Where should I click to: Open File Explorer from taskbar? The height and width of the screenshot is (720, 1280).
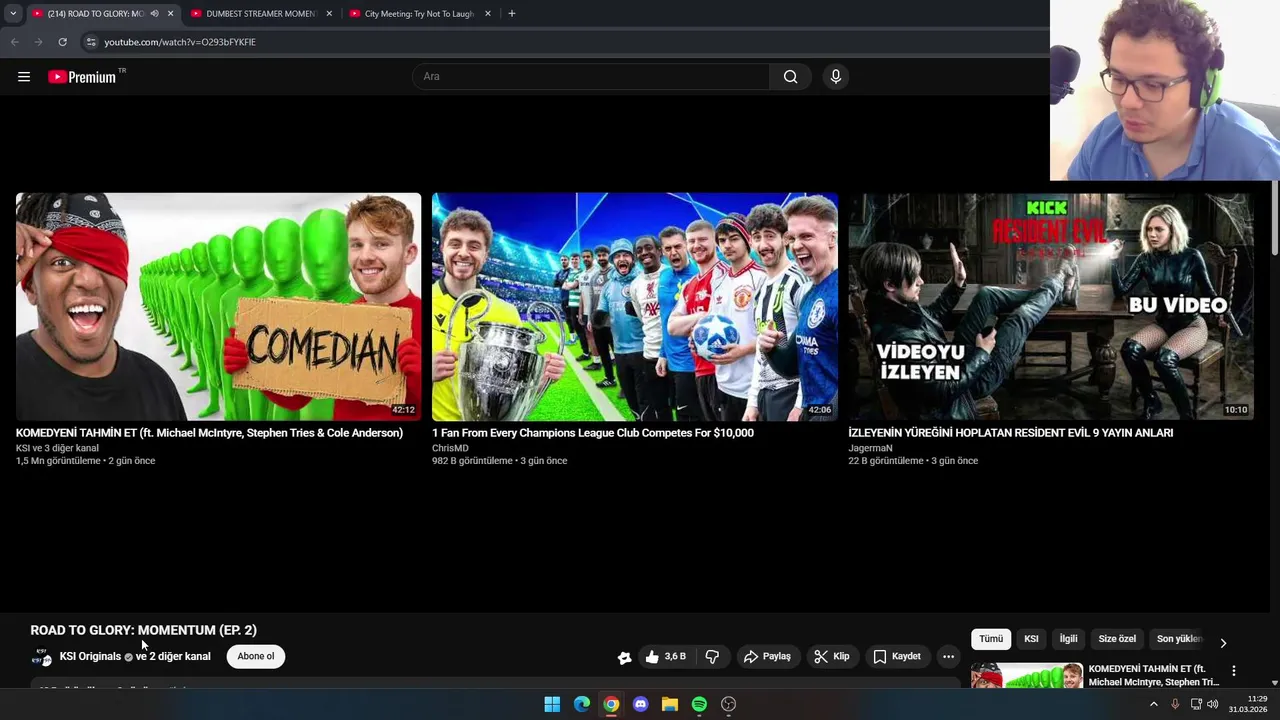tap(670, 704)
